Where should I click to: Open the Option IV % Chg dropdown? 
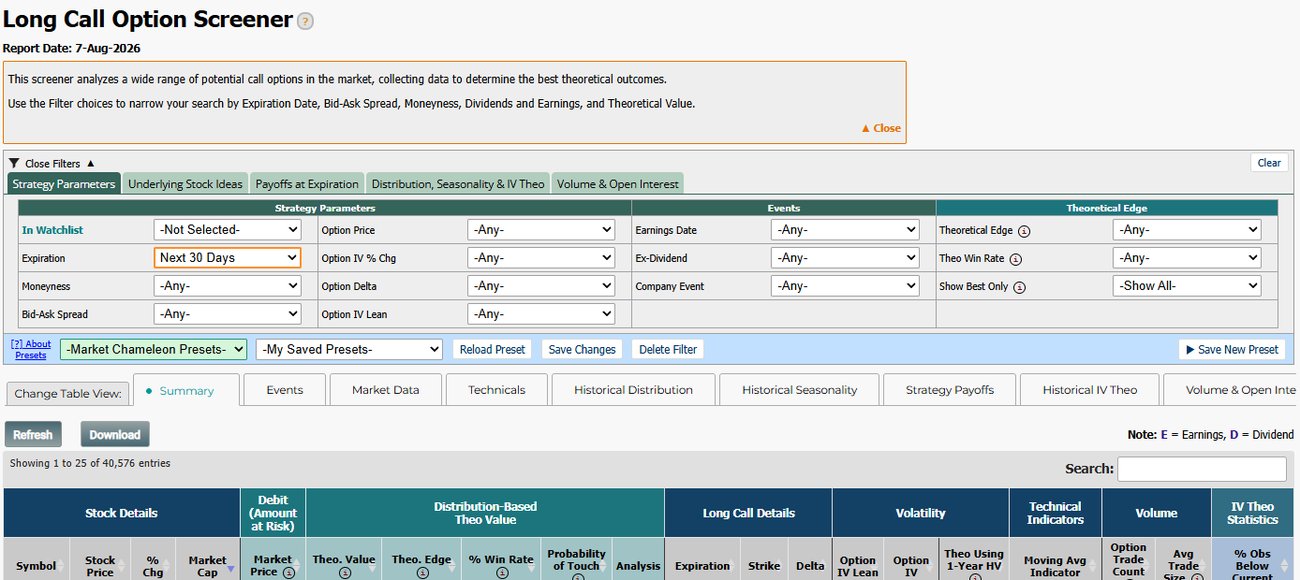[541, 257]
